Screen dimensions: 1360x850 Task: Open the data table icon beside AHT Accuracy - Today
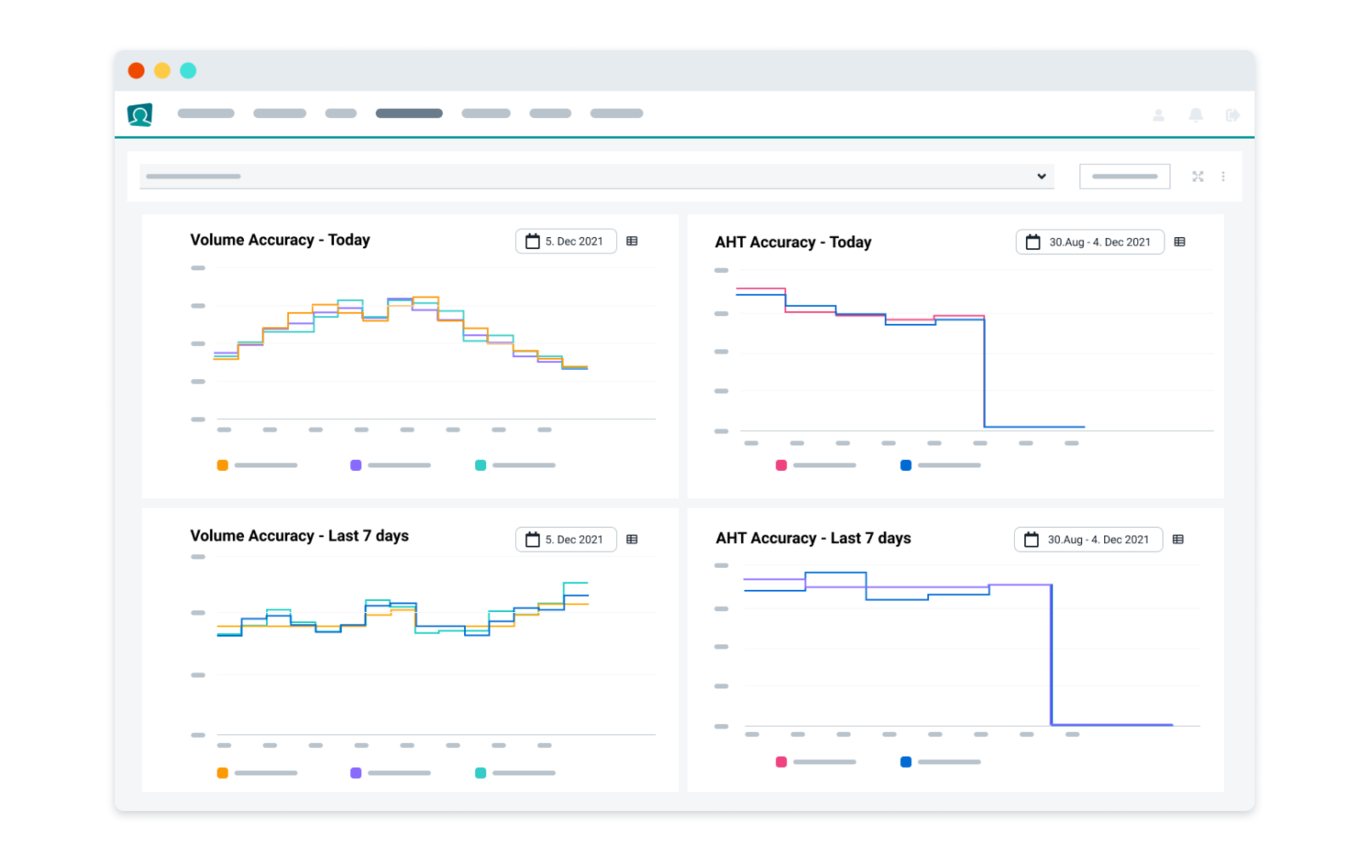[1180, 241]
